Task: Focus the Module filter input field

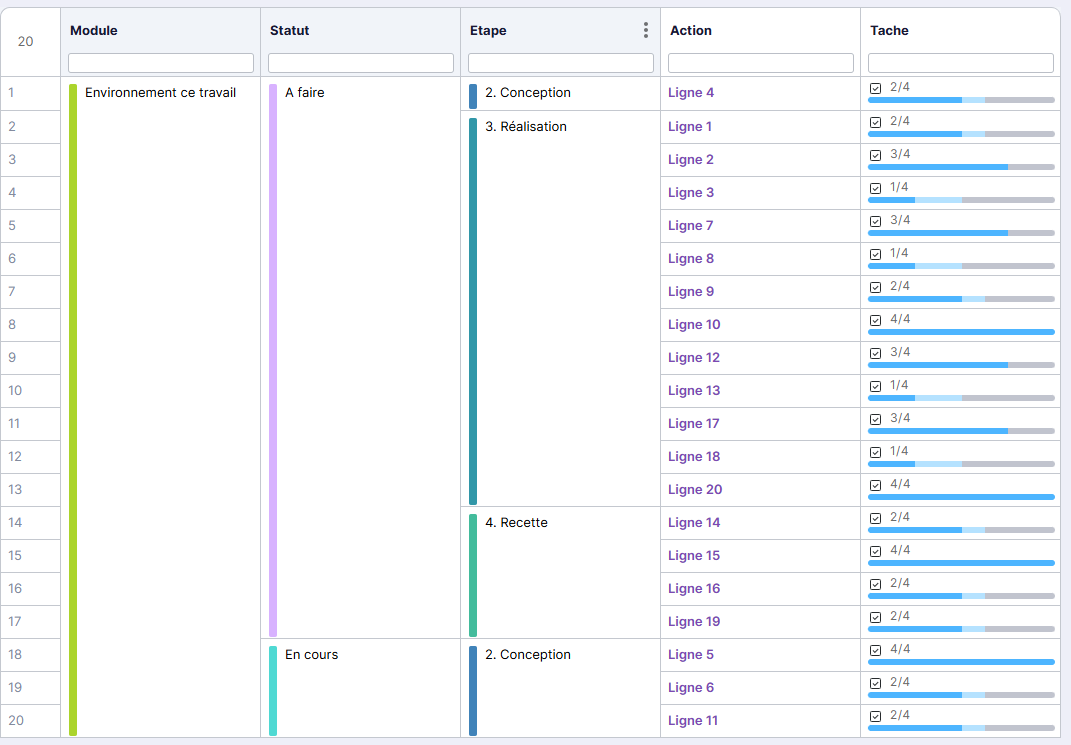Action: point(161,63)
